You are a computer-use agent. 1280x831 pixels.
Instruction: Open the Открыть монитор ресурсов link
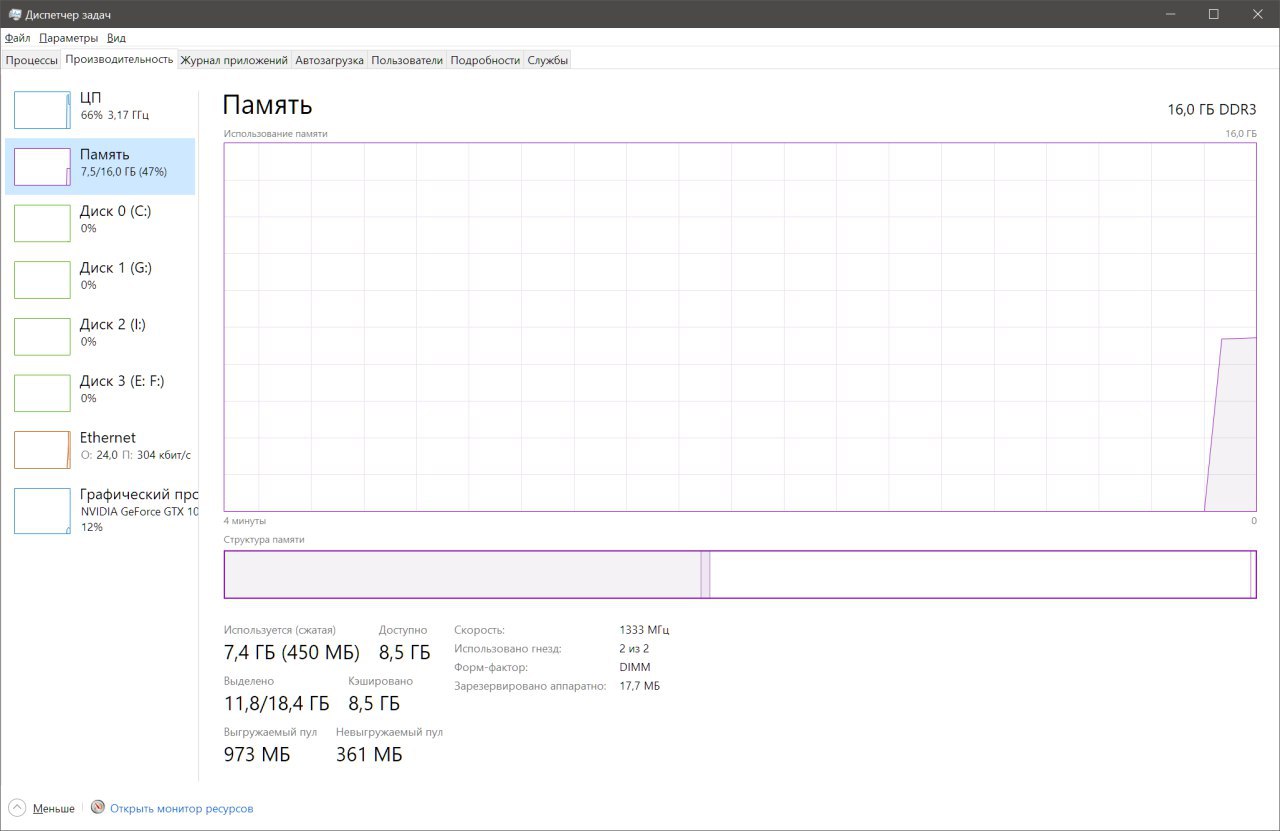click(181, 808)
